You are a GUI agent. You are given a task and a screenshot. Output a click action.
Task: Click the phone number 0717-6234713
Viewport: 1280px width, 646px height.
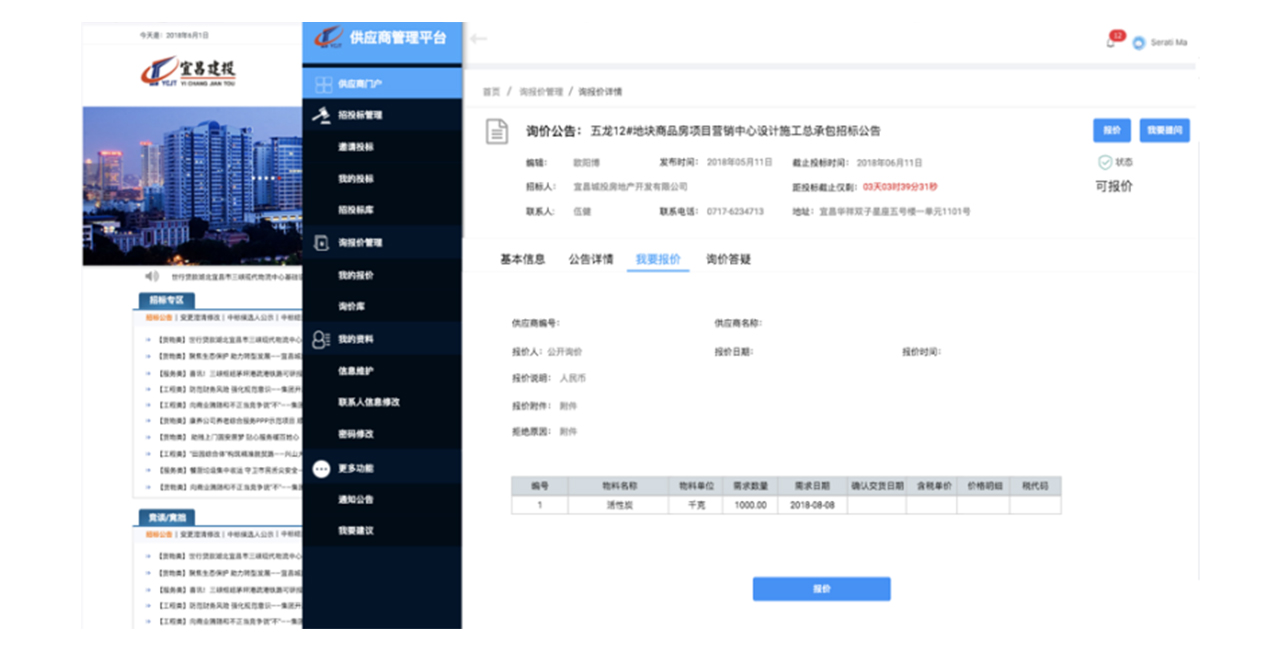735,212
